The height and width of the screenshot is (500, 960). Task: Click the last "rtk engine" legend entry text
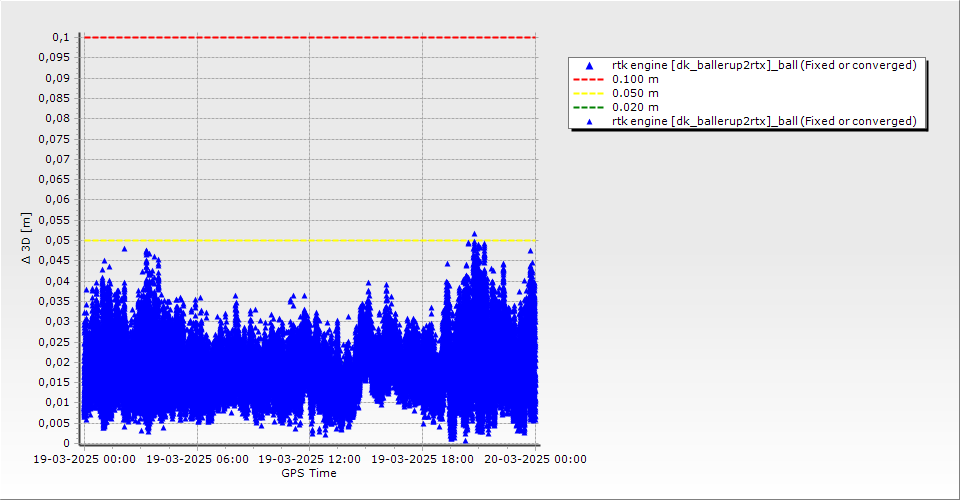(x=764, y=121)
